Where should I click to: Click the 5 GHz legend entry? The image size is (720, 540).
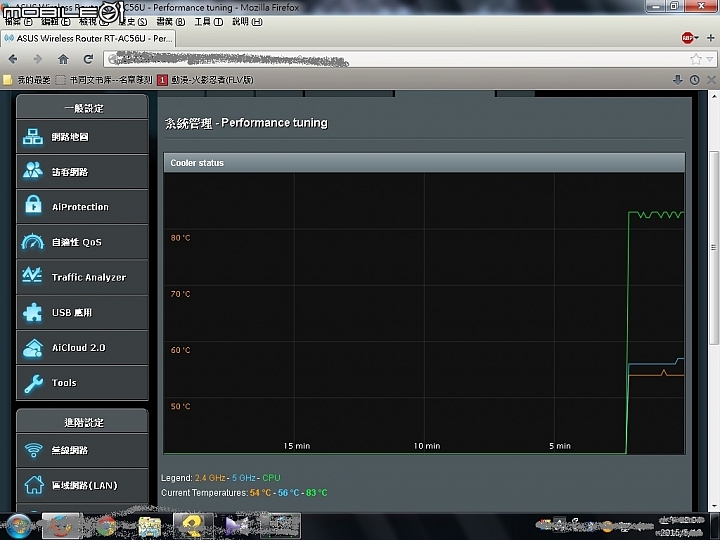click(244, 478)
